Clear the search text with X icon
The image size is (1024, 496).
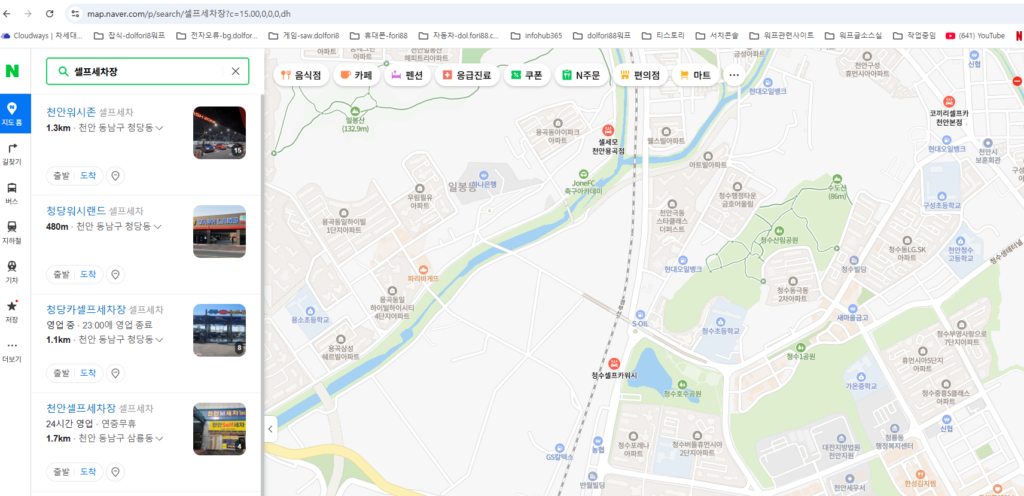tap(236, 71)
